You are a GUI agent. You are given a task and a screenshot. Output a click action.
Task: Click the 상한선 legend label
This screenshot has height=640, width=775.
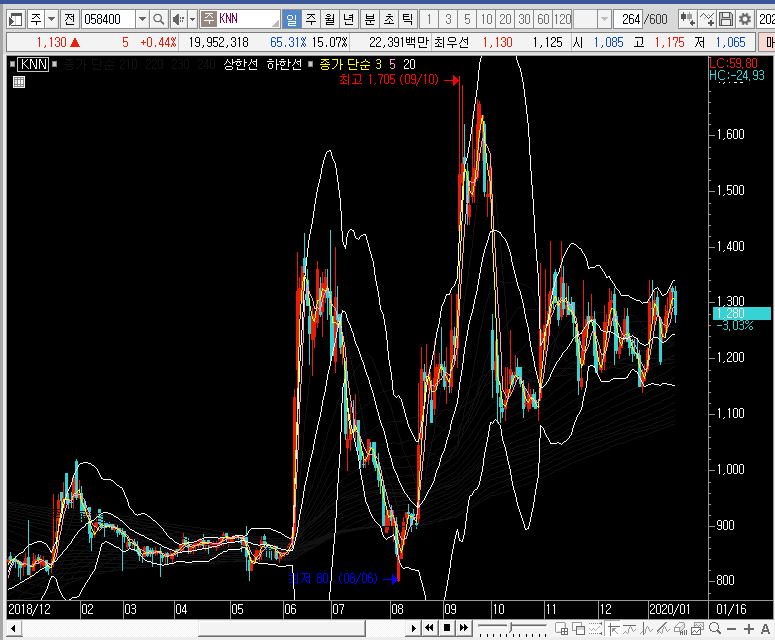tap(241, 64)
